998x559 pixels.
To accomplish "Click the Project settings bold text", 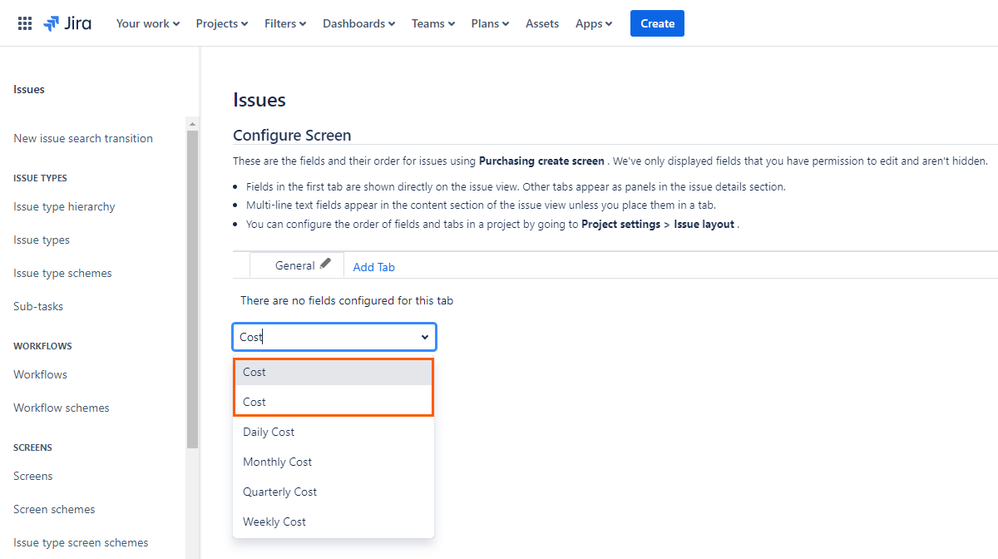I will pyautogui.click(x=621, y=224).
